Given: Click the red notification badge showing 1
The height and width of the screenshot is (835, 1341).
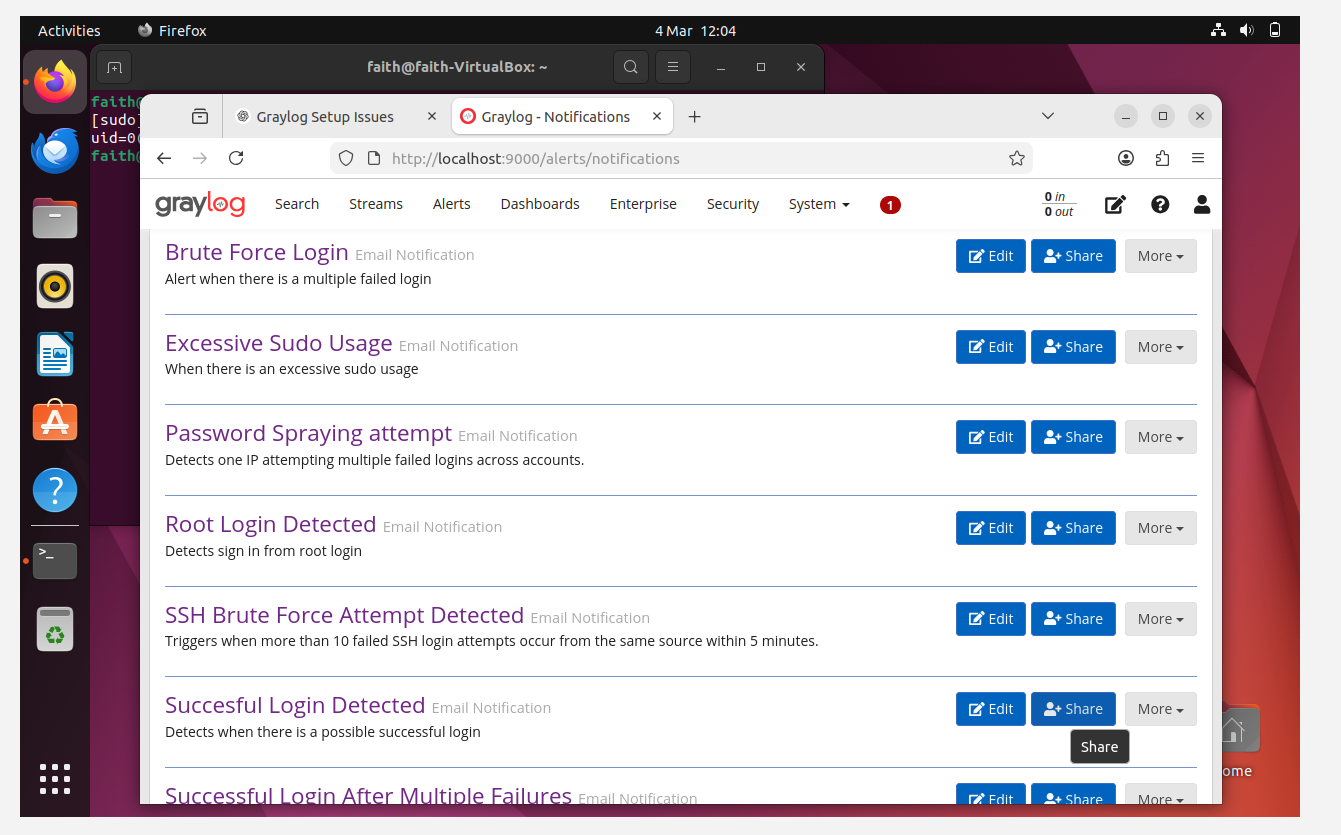Looking at the screenshot, I should tap(890, 205).
